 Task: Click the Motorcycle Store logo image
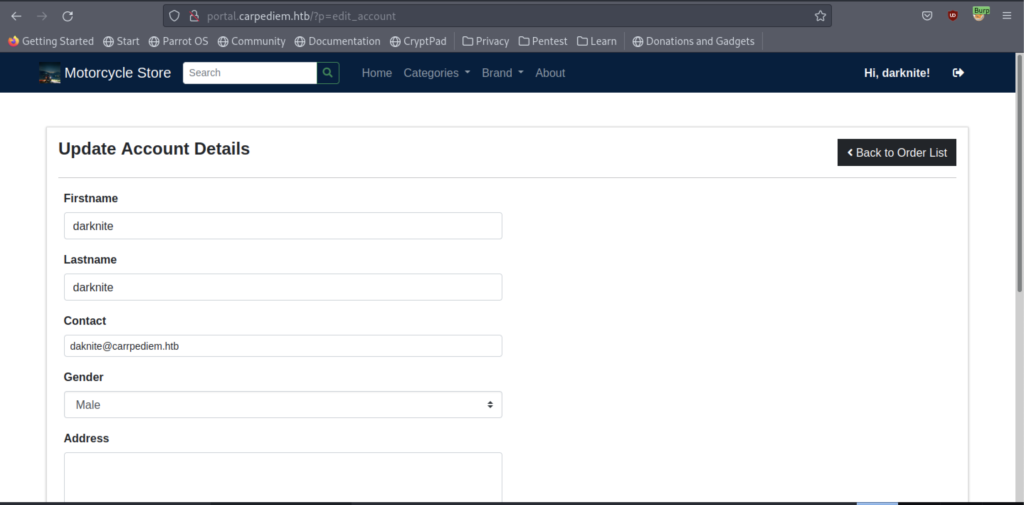coord(49,73)
